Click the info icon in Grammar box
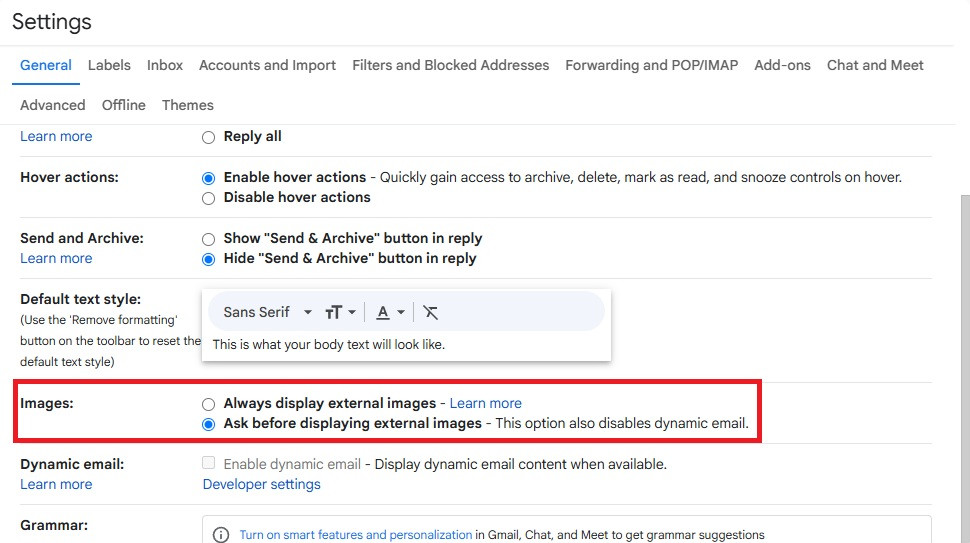 tap(221, 535)
